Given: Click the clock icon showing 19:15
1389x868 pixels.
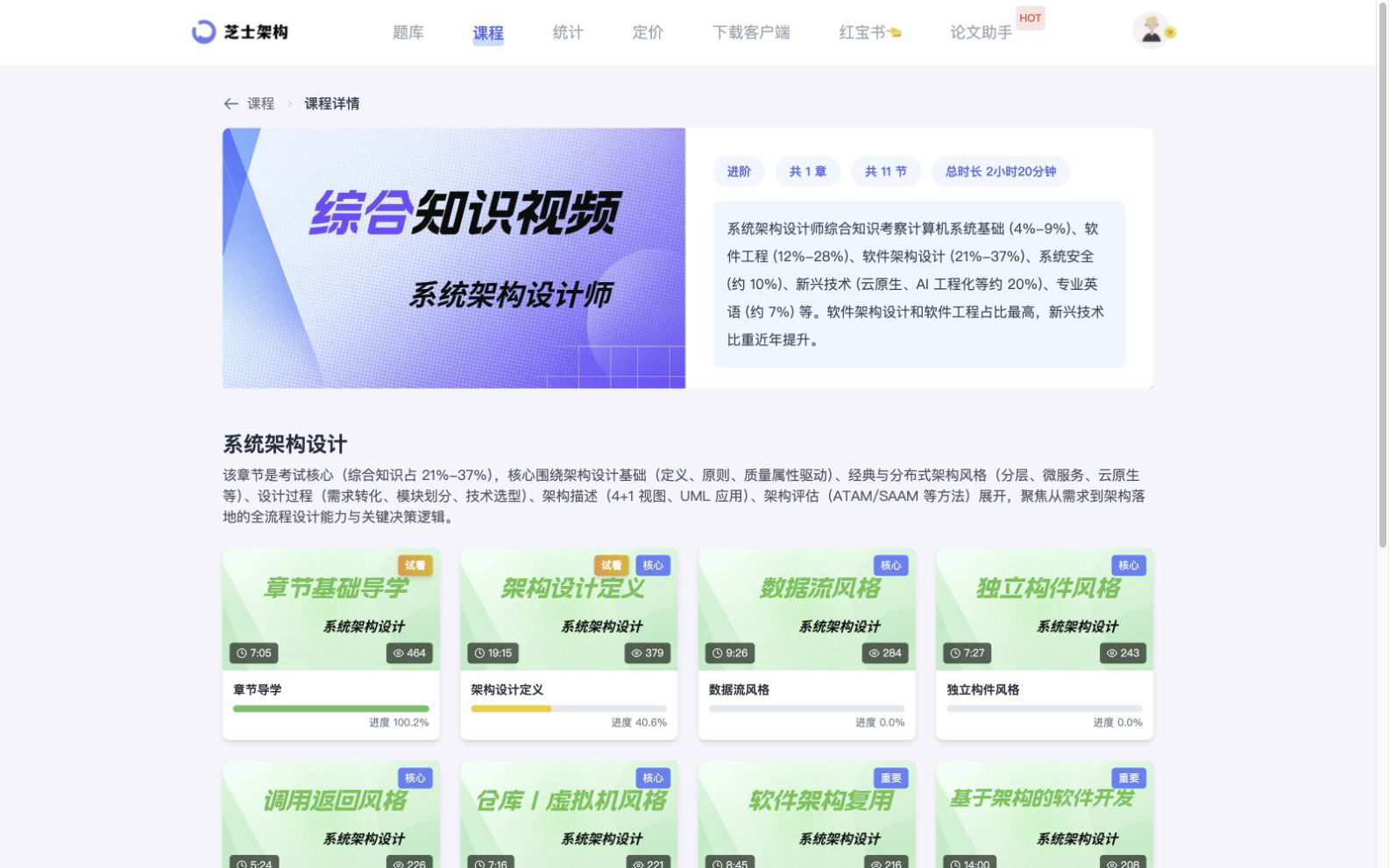Looking at the screenshot, I should pyautogui.click(x=479, y=653).
